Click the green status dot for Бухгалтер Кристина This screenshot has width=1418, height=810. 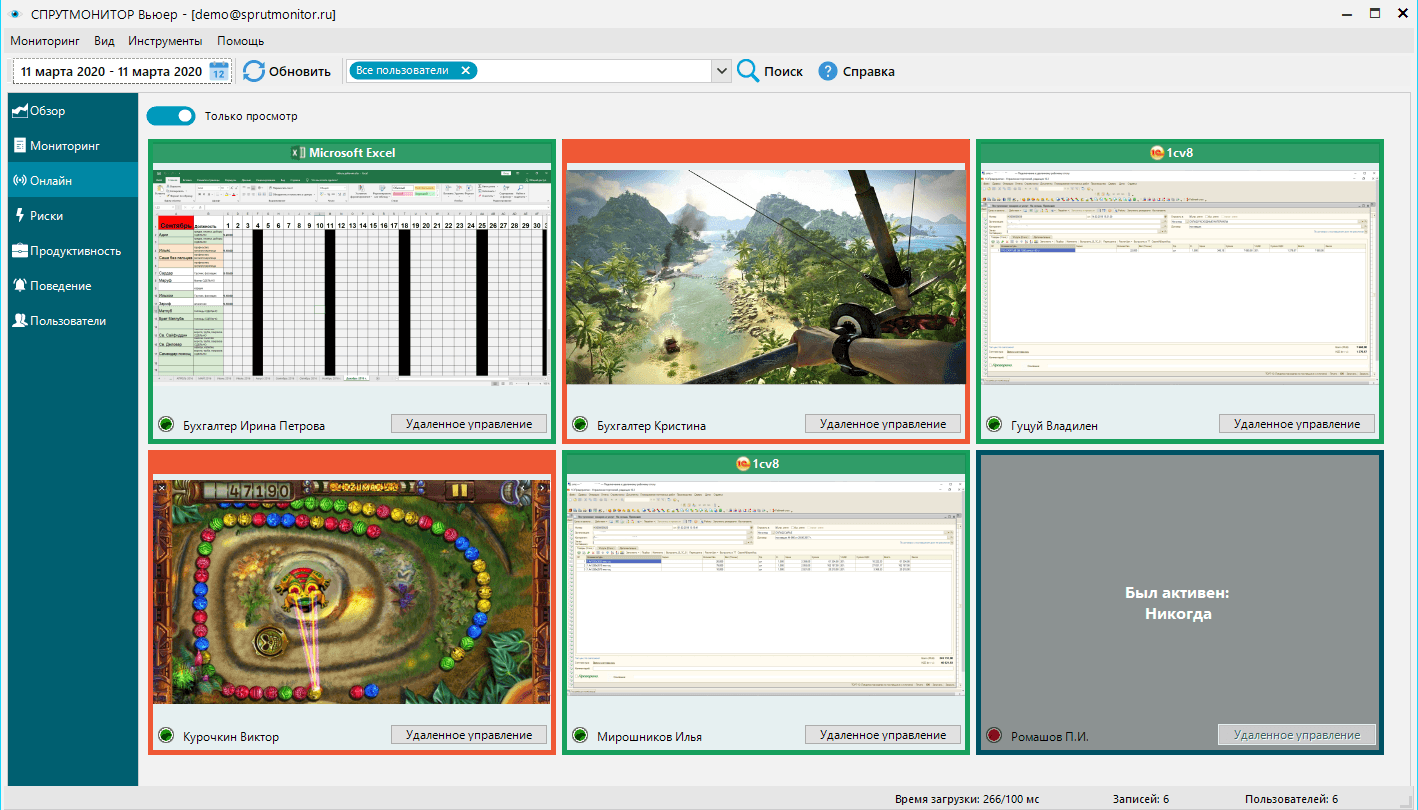pyautogui.click(x=580, y=425)
